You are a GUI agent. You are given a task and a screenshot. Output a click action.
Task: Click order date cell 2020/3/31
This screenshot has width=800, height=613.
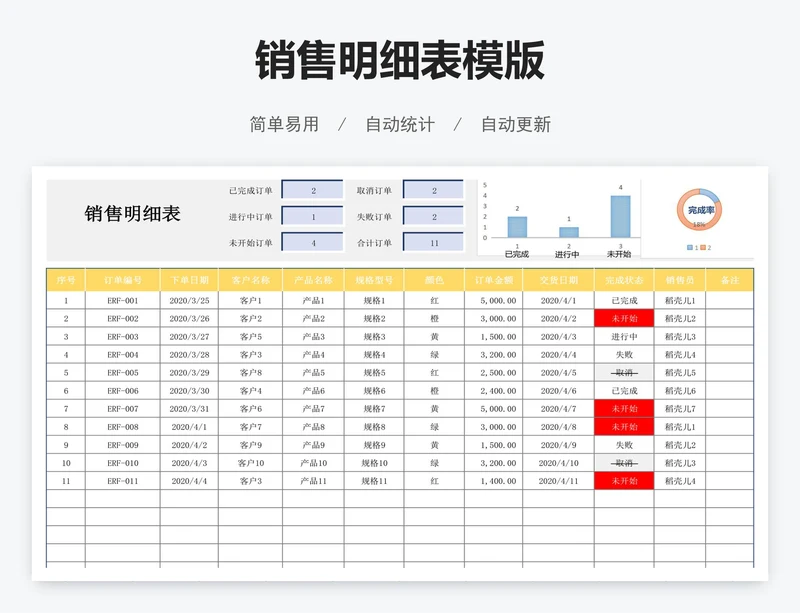(x=189, y=409)
